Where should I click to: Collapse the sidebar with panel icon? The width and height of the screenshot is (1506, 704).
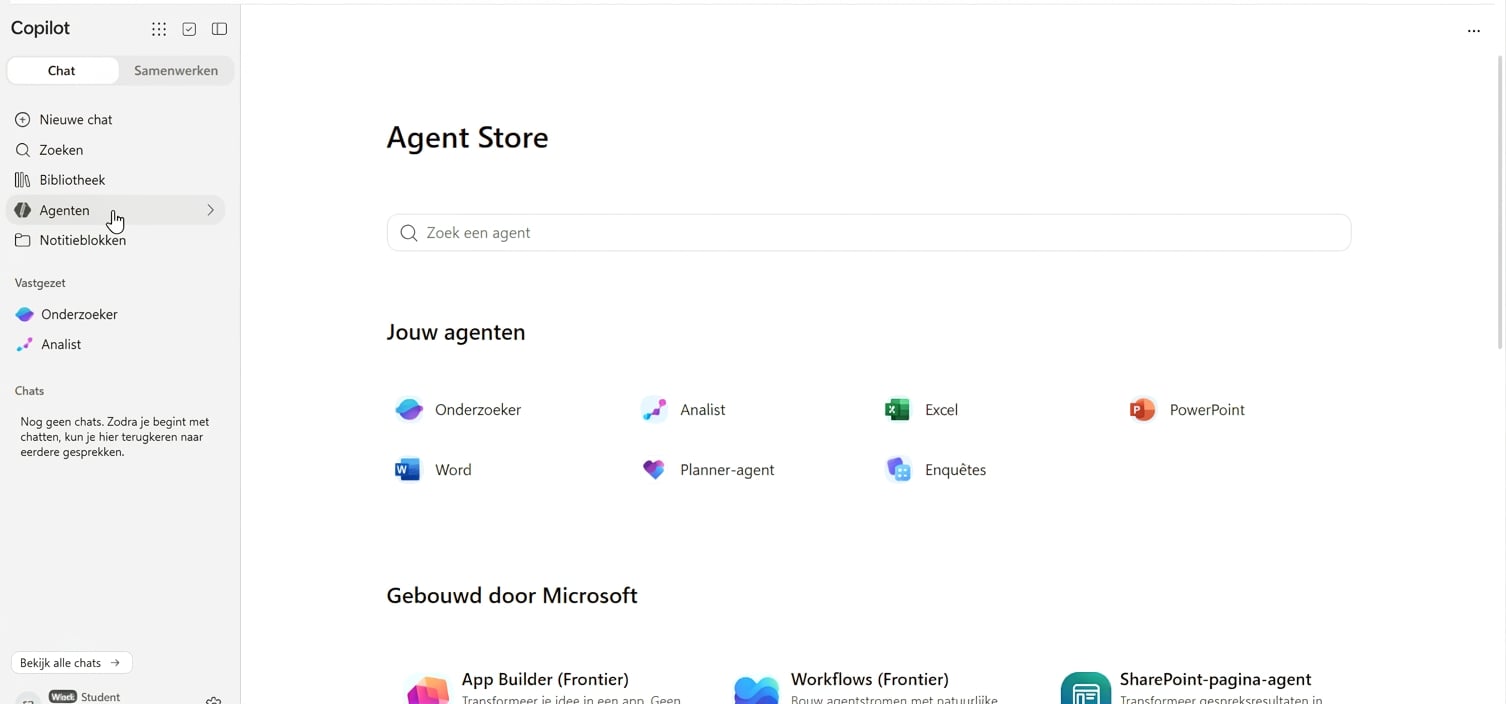(219, 29)
